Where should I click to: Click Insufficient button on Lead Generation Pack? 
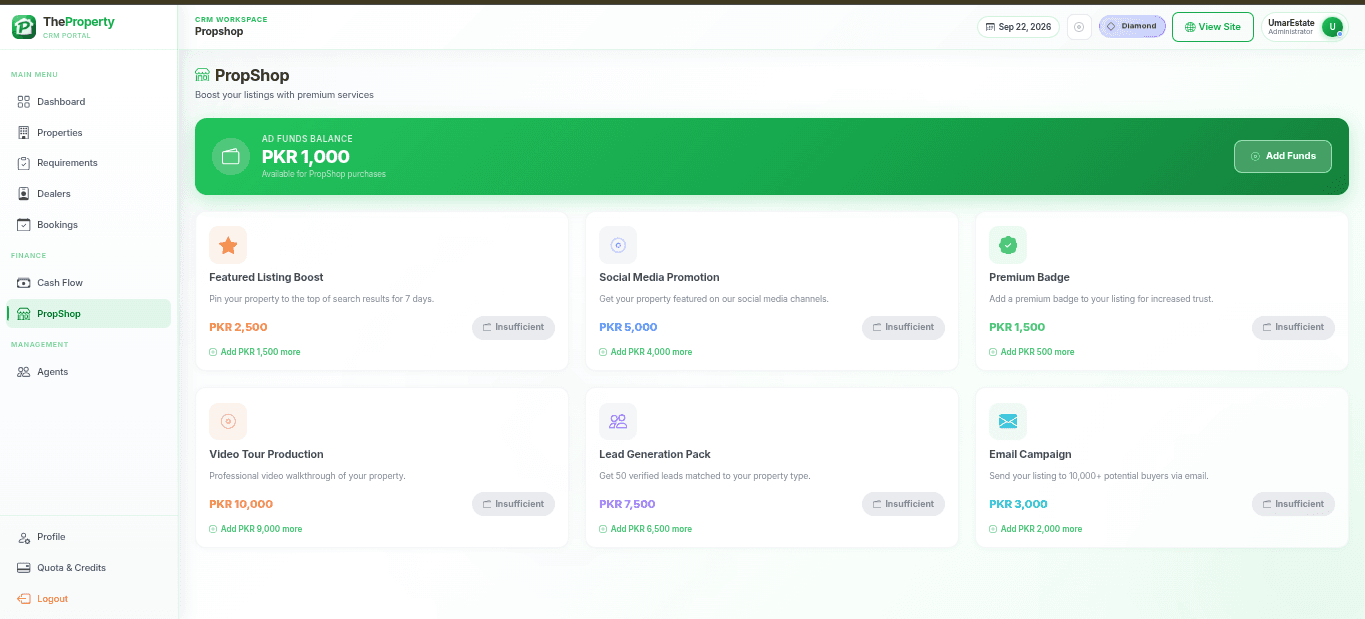[x=903, y=504]
